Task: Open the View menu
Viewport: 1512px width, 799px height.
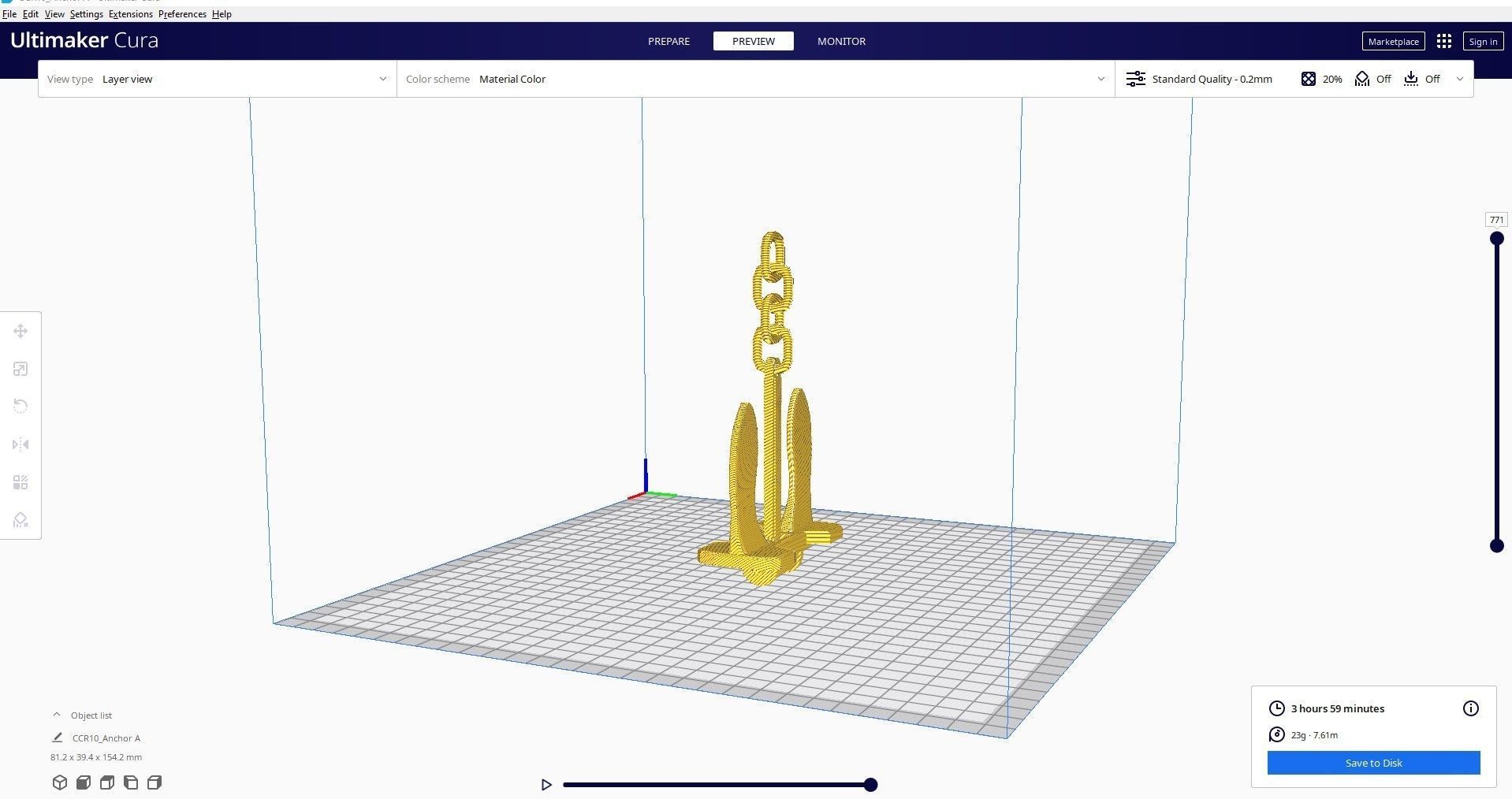Action: click(x=54, y=14)
